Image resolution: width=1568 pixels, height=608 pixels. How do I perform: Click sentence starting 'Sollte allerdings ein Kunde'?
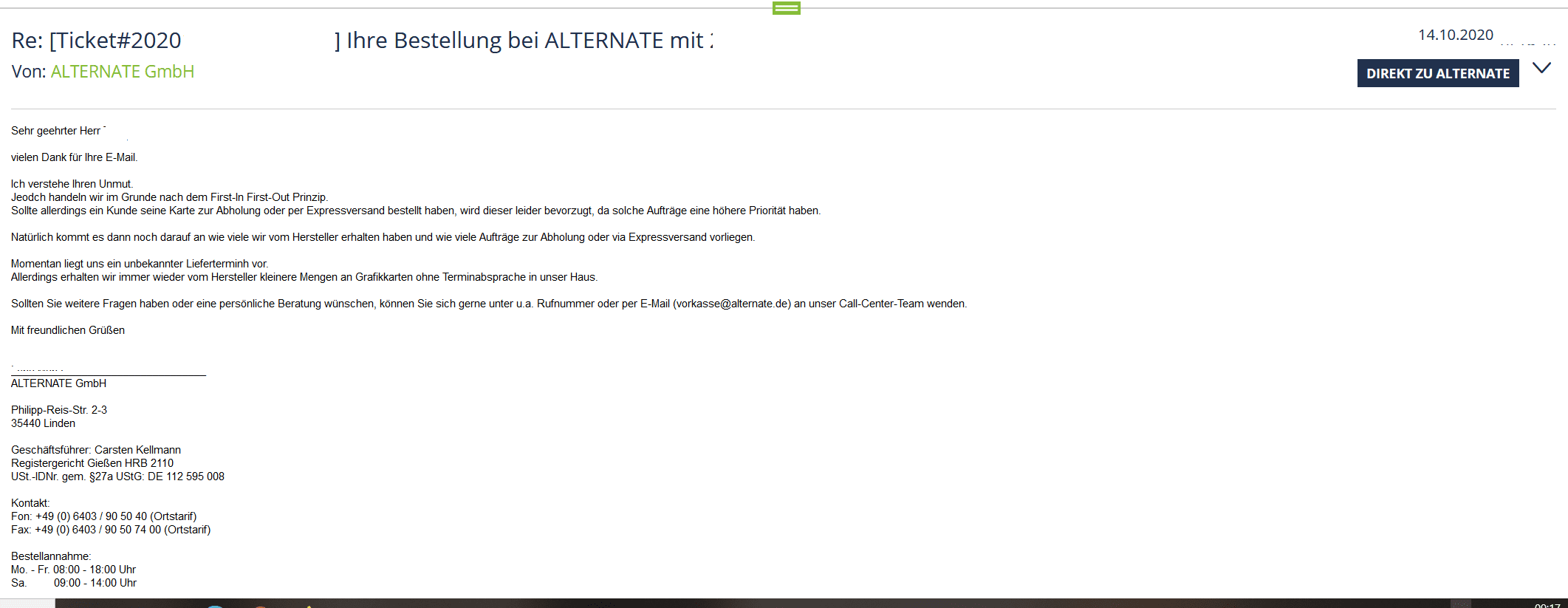click(416, 211)
